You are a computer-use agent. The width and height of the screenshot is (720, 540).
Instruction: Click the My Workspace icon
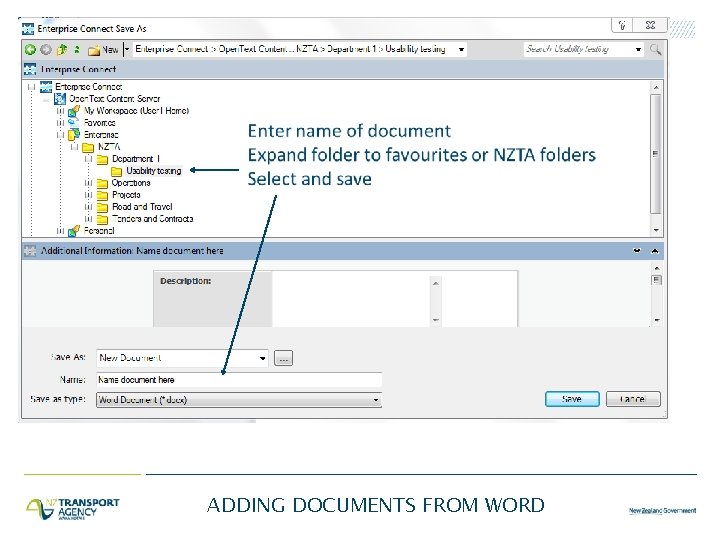(x=74, y=111)
